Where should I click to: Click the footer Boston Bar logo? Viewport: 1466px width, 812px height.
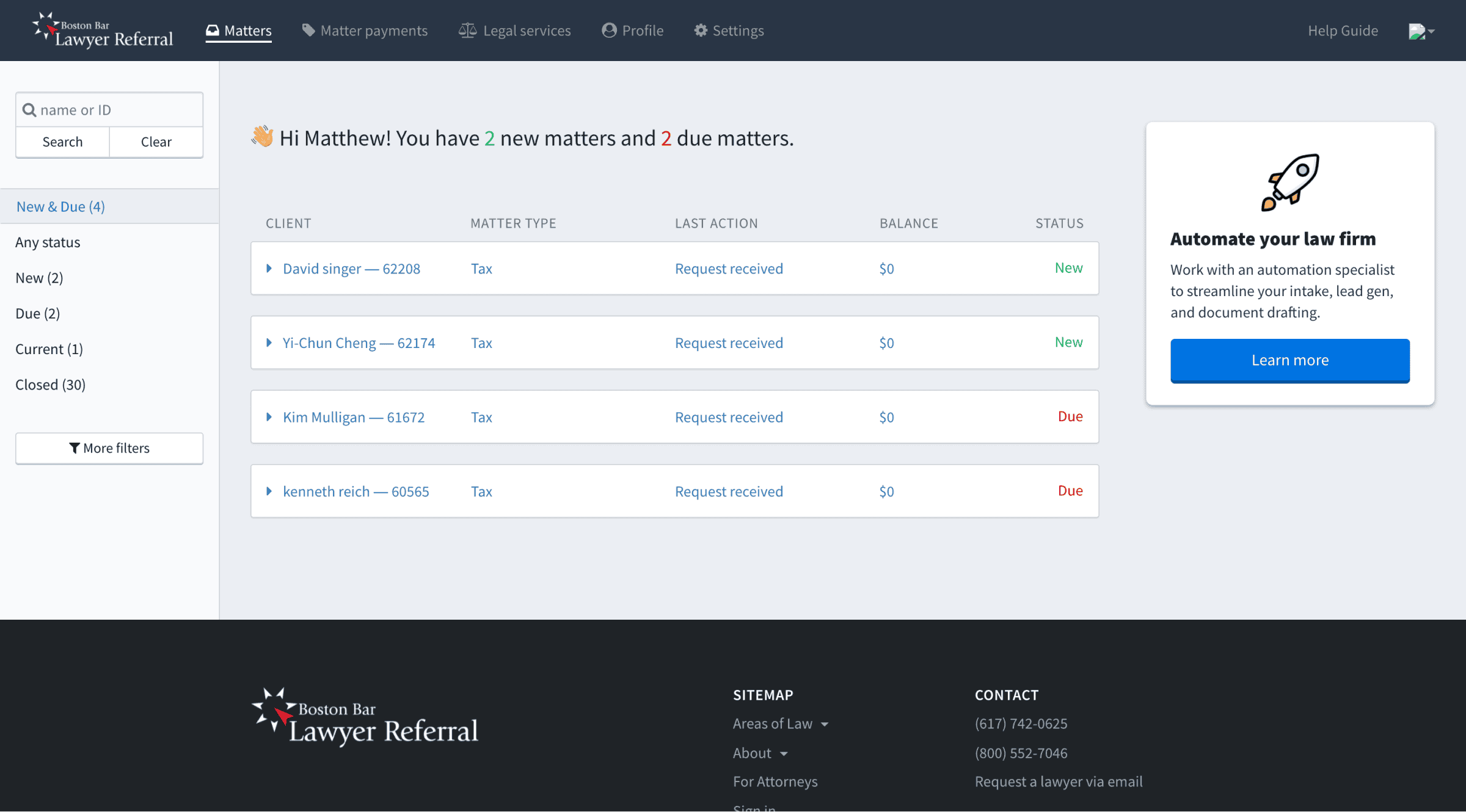click(x=365, y=718)
